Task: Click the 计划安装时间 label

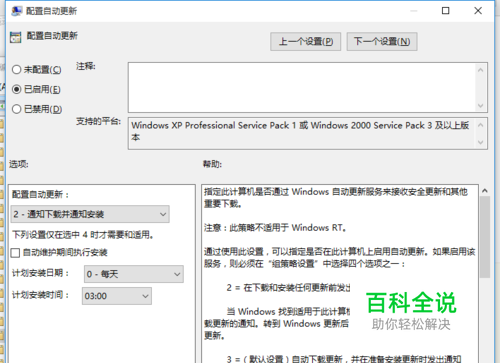Action: [40, 295]
